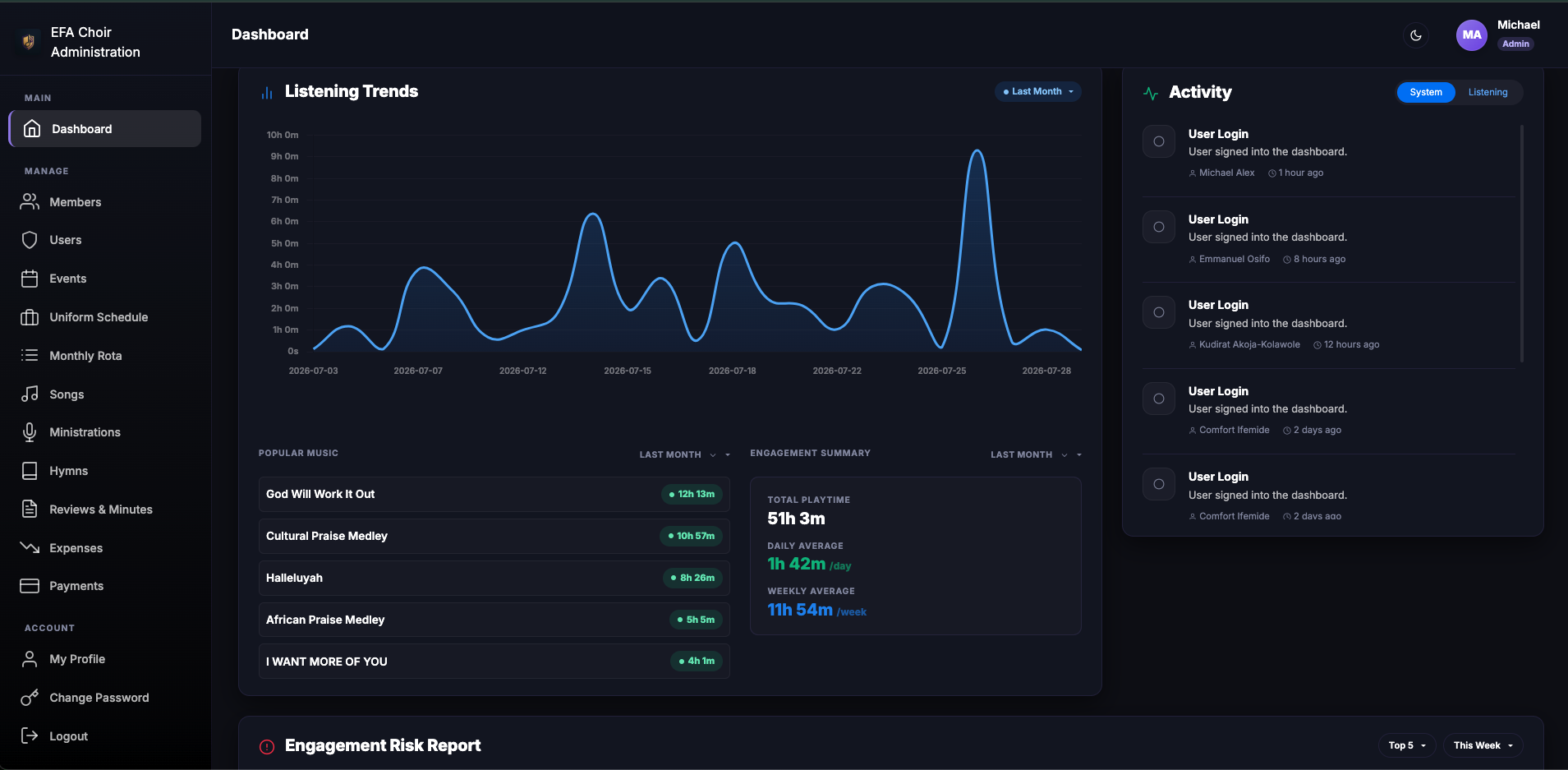The image size is (1568, 770).
Task: Click the icon beside Michael Alex's login entry
Action: [1159, 141]
